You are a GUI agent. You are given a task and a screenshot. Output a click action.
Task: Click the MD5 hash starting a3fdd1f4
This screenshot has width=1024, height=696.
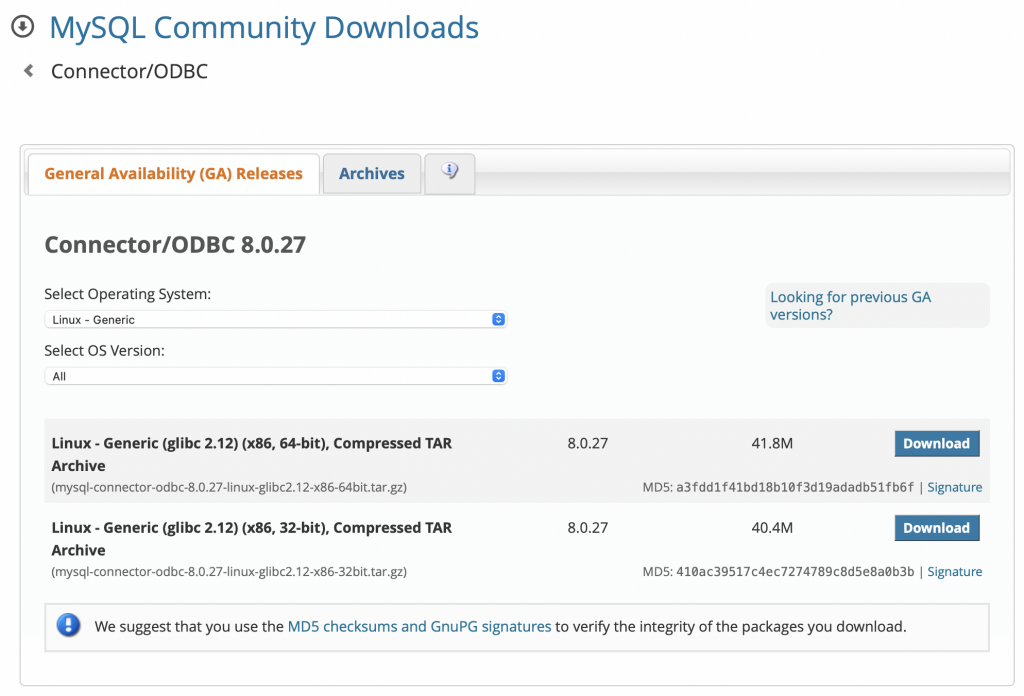(795, 487)
